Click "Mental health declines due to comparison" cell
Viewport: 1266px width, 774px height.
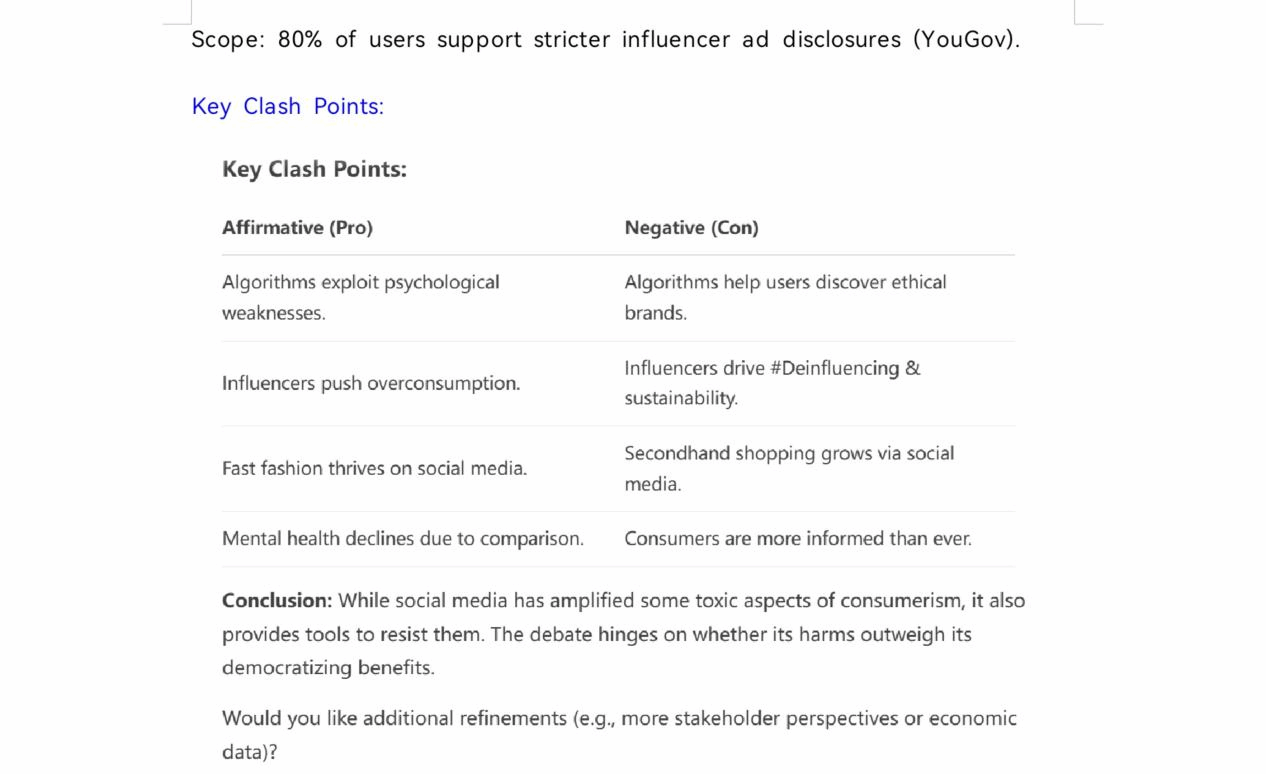tap(402, 539)
